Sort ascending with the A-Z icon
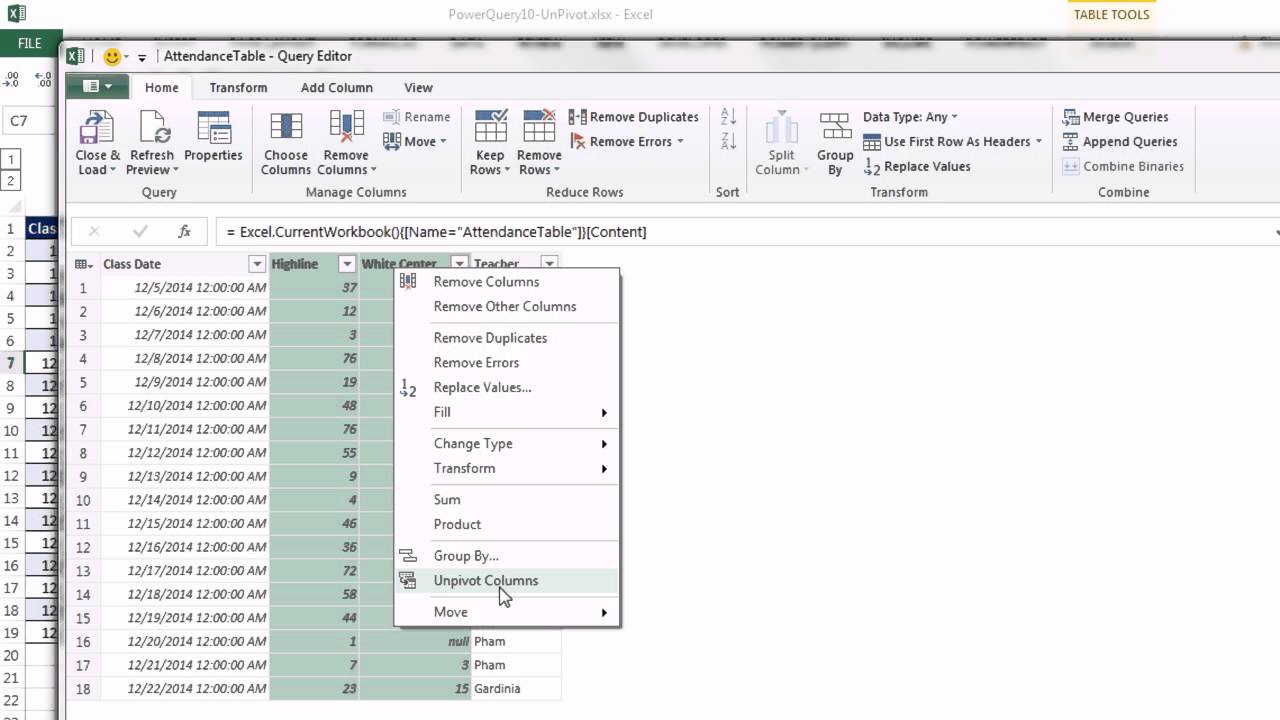1280x720 pixels. point(728,116)
